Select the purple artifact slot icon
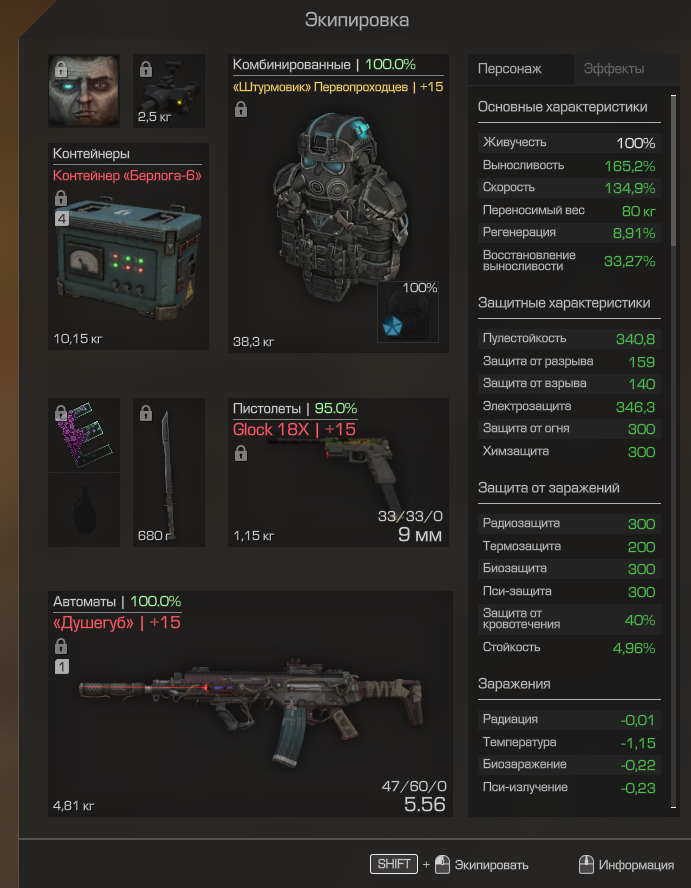The height and width of the screenshot is (888, 691). (x=84, y=435)
